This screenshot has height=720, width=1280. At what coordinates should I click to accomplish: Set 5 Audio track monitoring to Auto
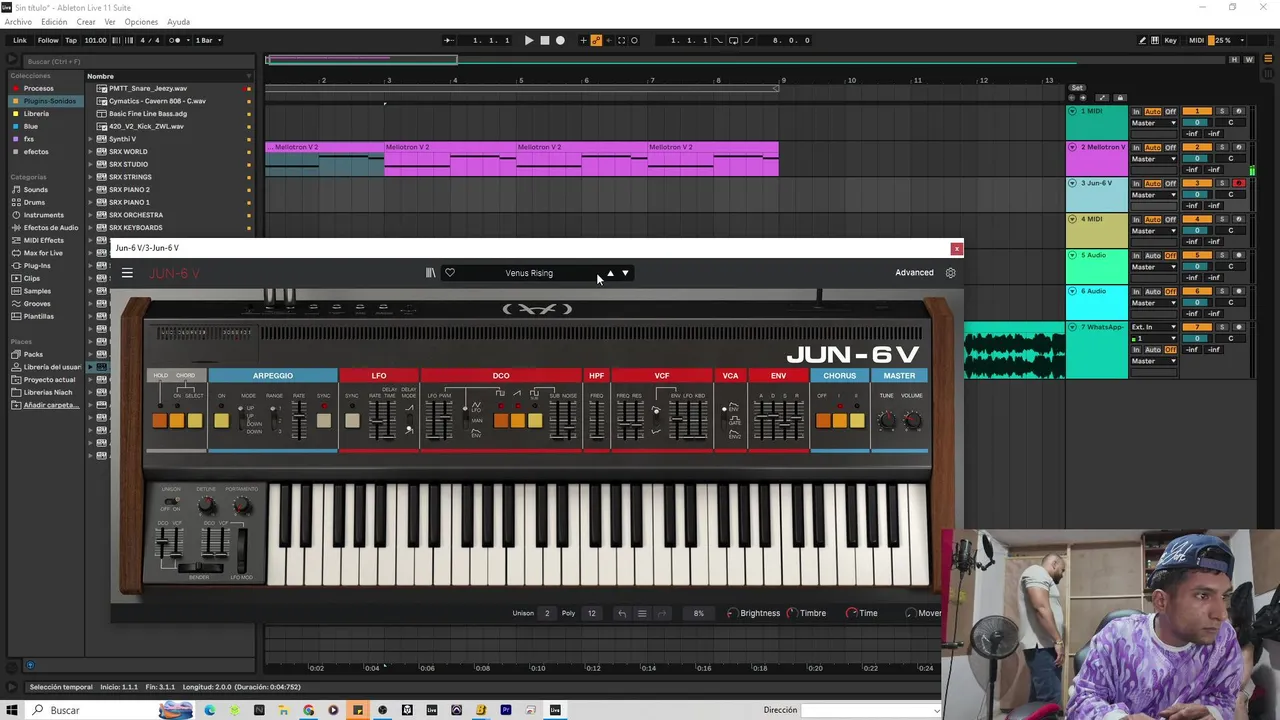point(1153,255)
